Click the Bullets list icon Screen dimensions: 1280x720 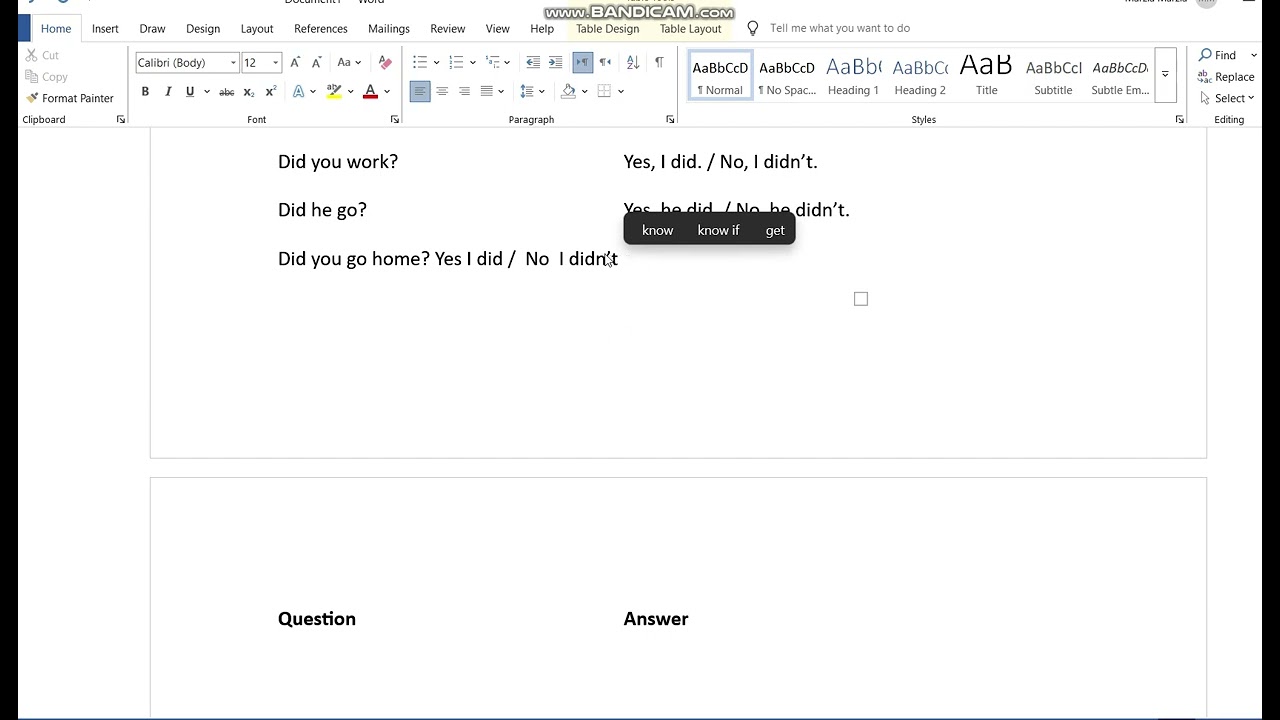(420, 62)
